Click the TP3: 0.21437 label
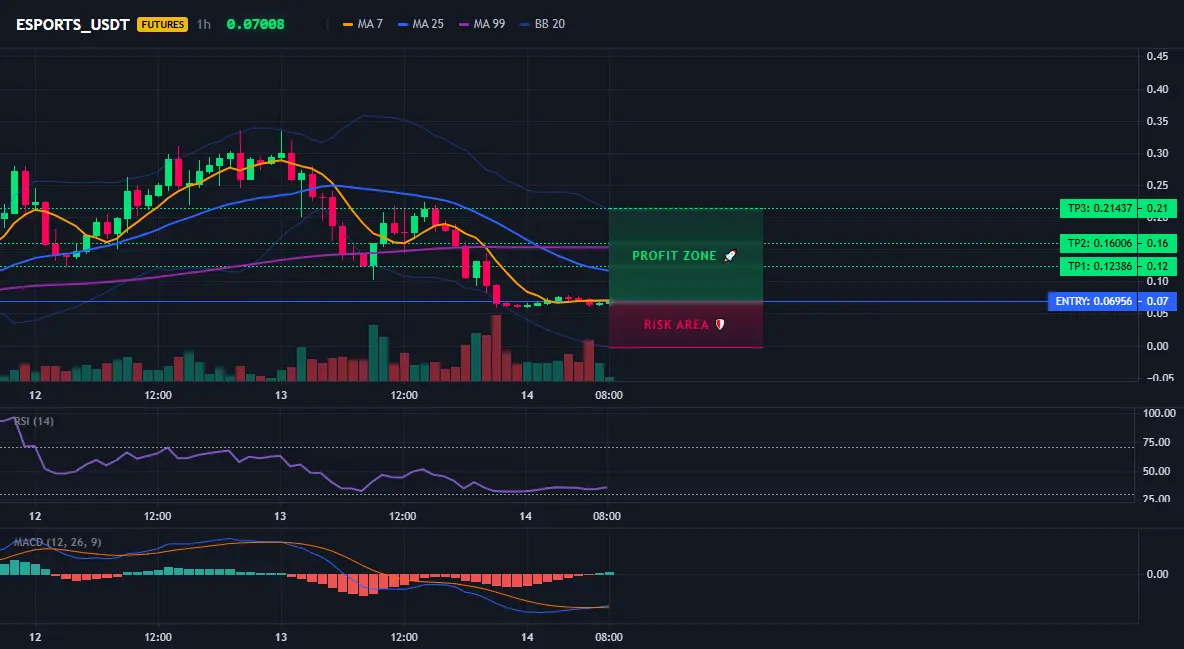The height and width of the screenshot is (649, 1184). 1099,209
